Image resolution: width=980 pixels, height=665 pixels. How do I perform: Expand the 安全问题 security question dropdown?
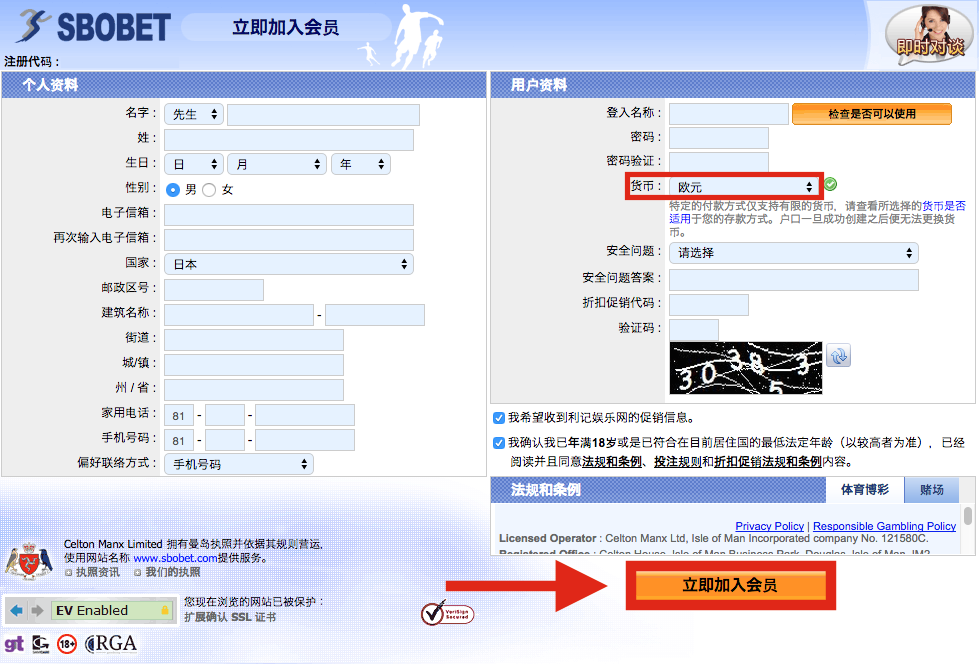coord(793,253)
